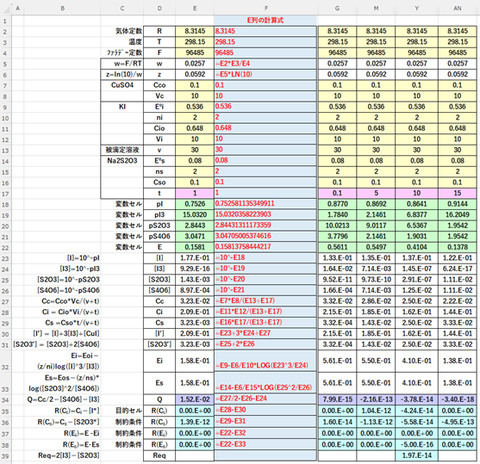Select the "気体定数" label cell
The width and height of the screenshot is (480, 464).
(122, 31)
